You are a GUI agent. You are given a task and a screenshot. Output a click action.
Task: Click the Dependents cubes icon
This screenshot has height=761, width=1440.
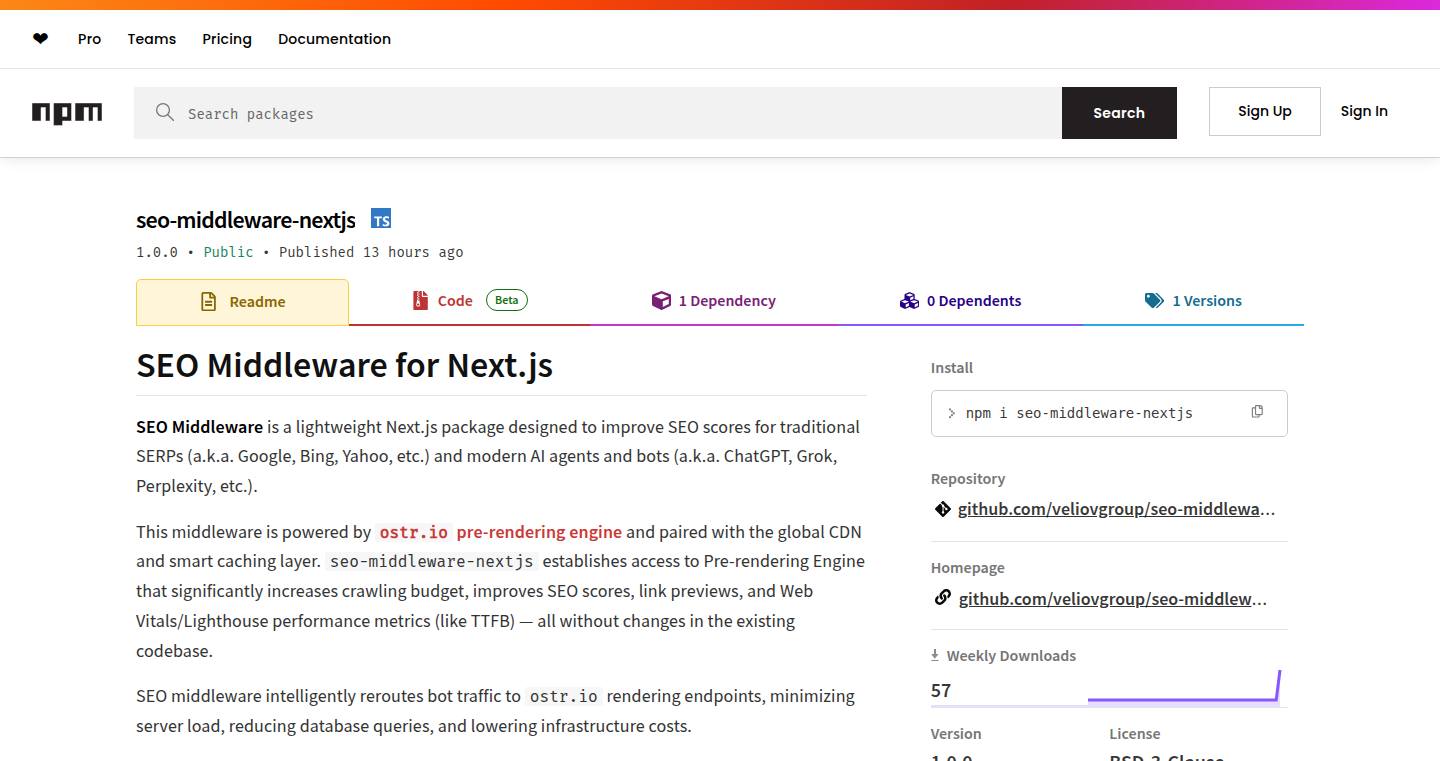909,300
